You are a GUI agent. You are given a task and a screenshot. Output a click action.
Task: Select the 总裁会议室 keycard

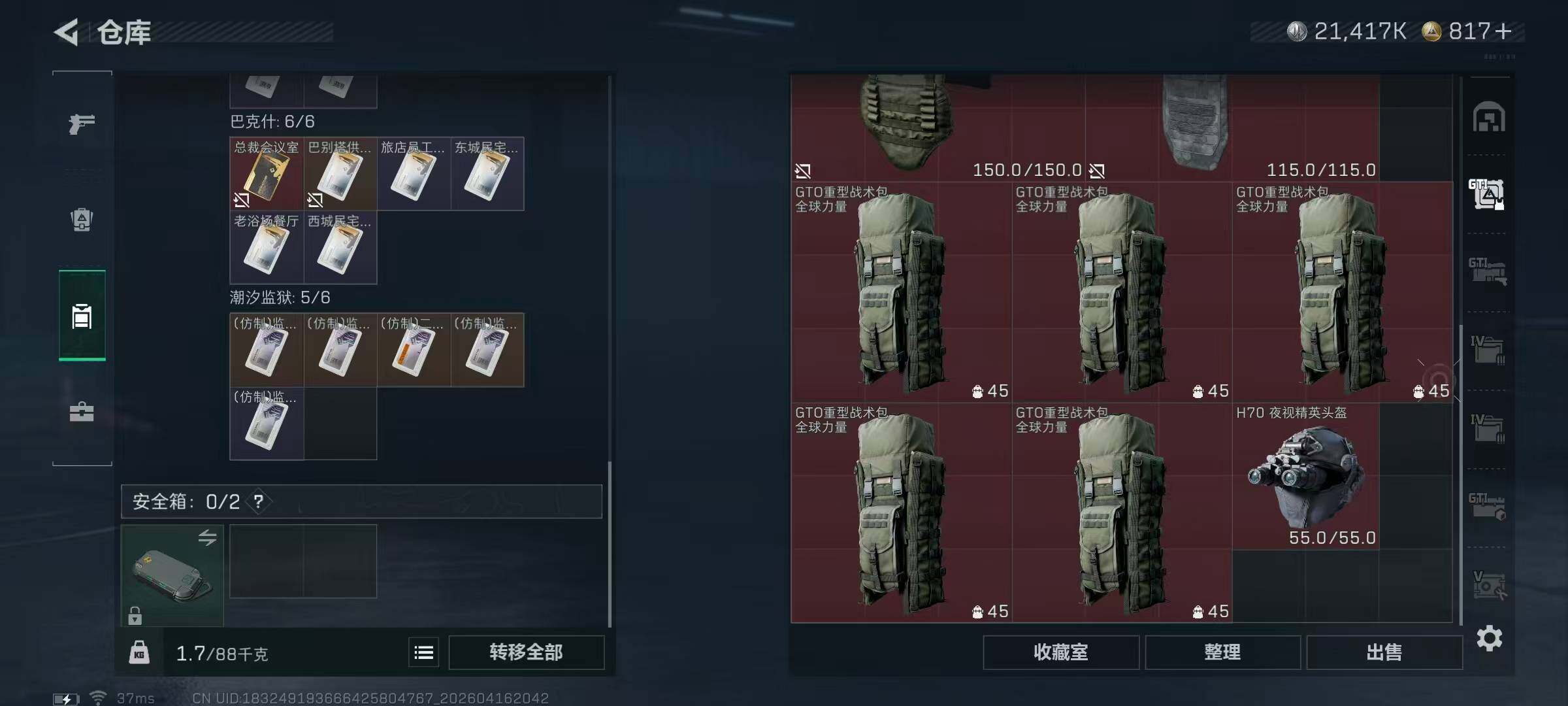click(x=267, y=173)
